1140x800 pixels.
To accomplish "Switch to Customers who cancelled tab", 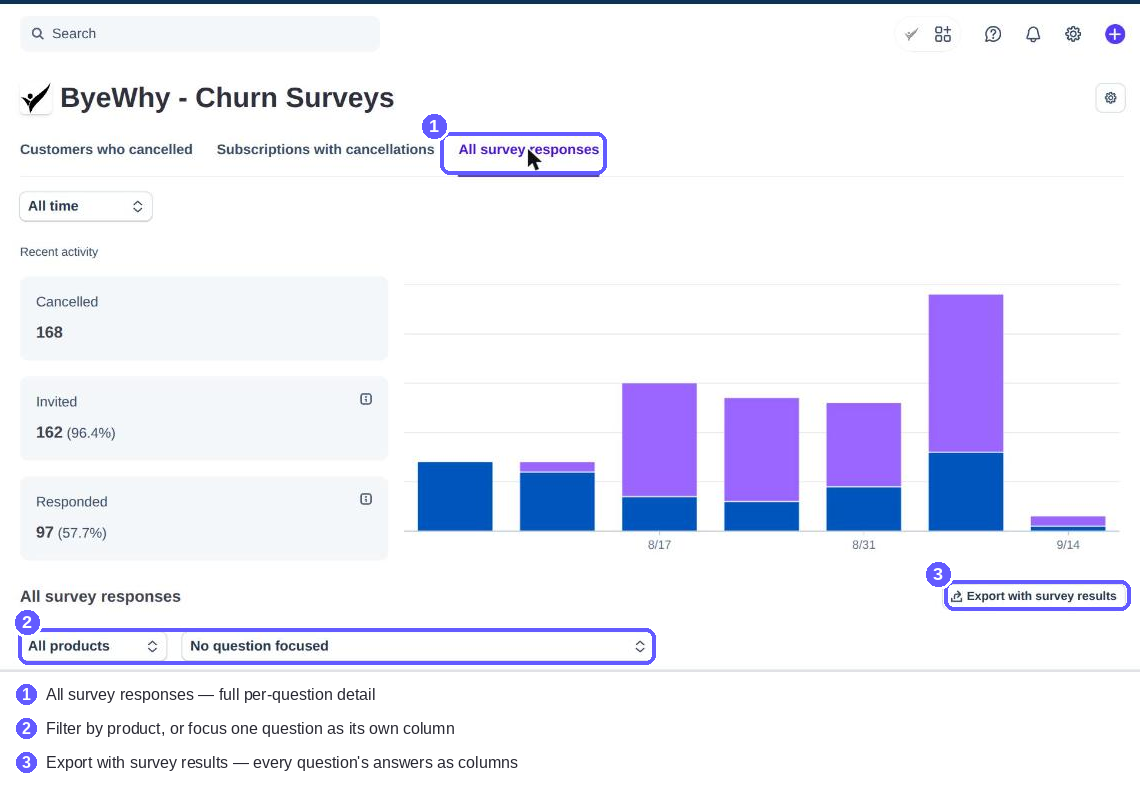I will coord(106,150).
